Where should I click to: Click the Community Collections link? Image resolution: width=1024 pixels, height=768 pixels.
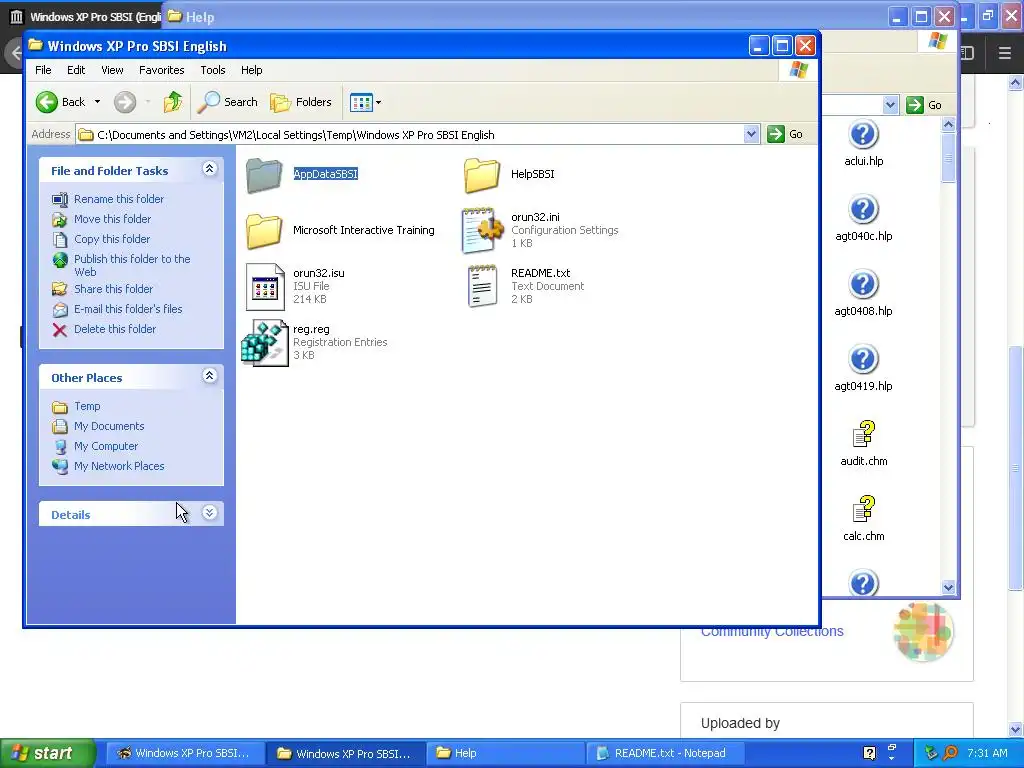tap(772, 632)
